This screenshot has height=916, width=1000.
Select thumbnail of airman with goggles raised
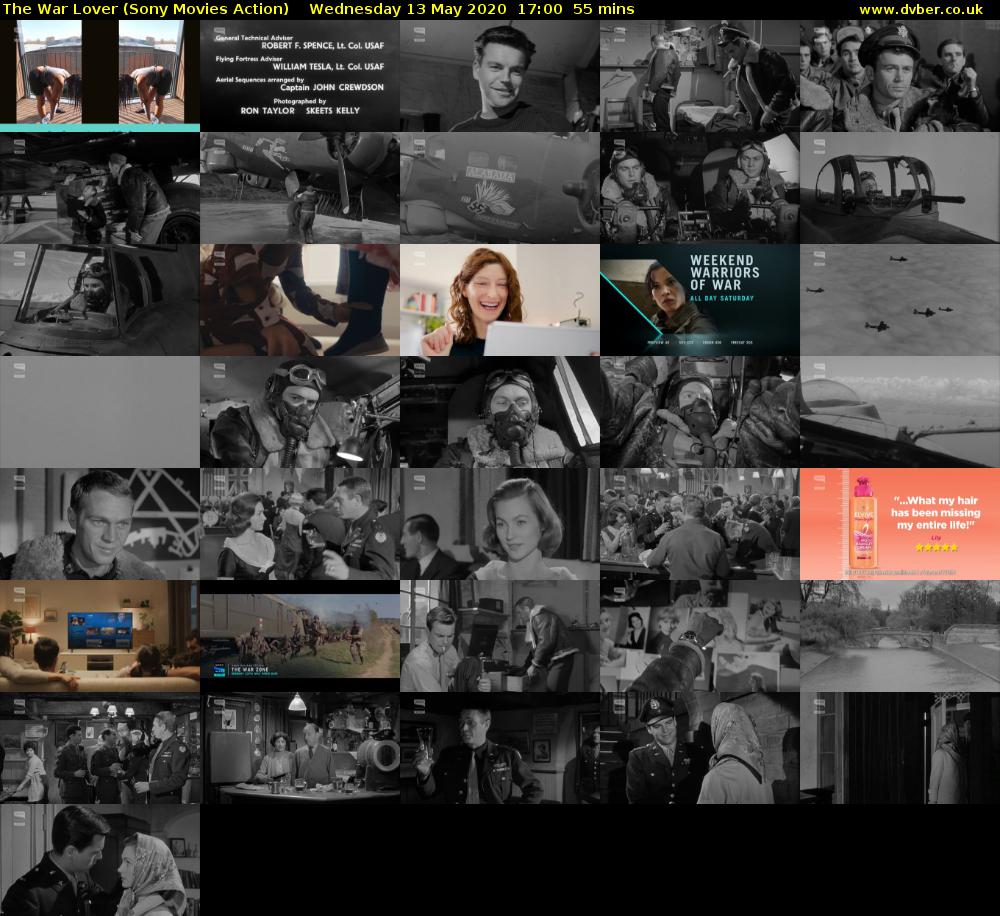(x=300, y=412)
